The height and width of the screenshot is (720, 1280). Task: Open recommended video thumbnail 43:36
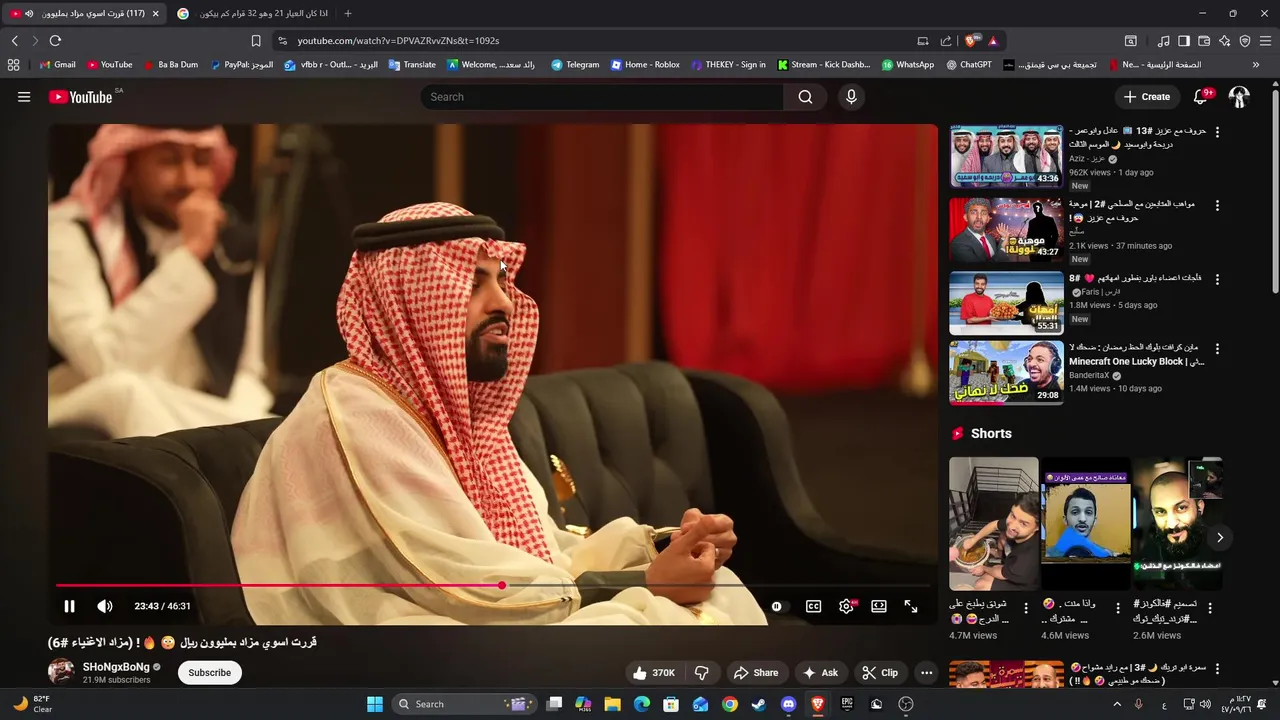[x=1006, y=156]
